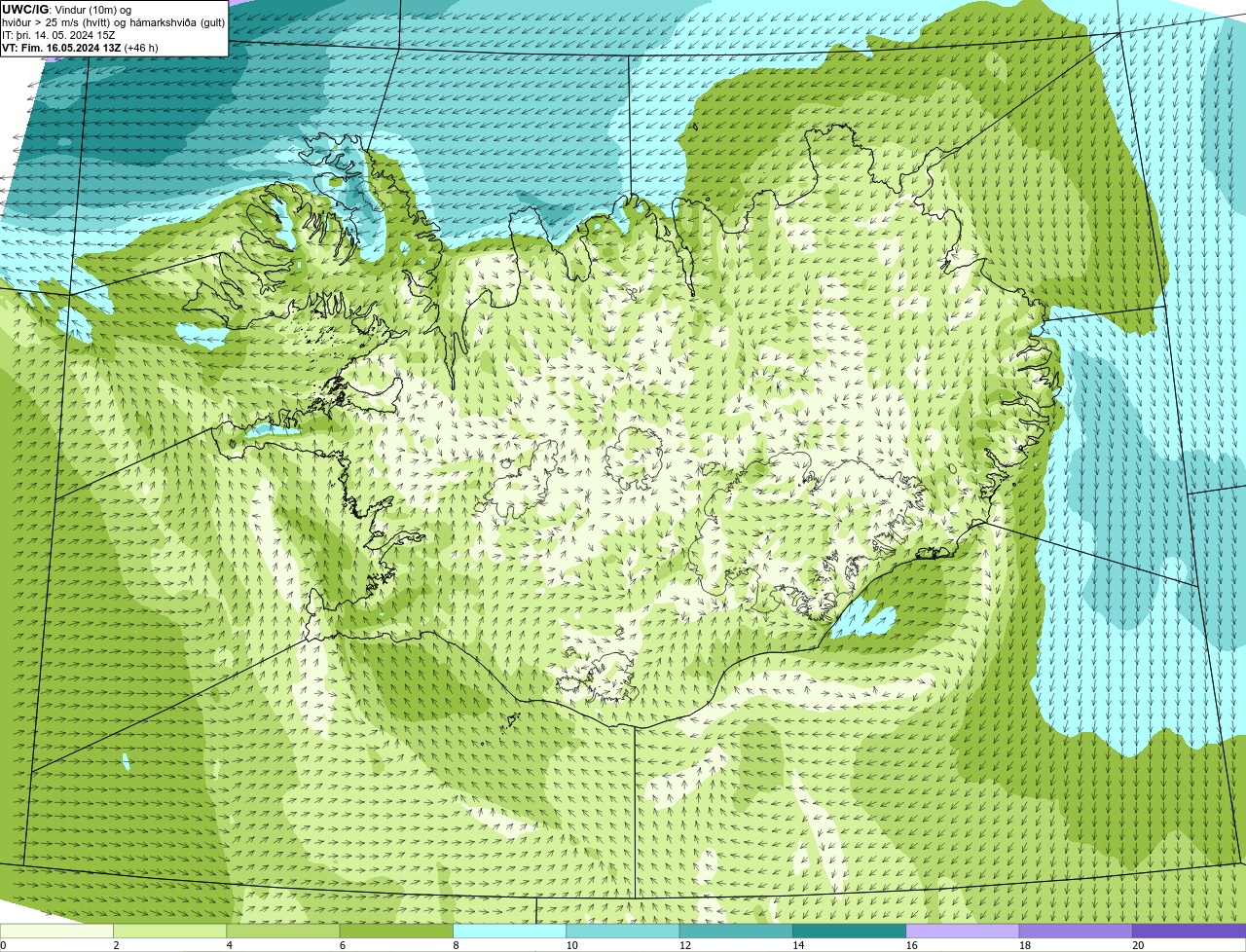Click the 'IT: þri. 14. 05. 2024 15Z' line

58,35
